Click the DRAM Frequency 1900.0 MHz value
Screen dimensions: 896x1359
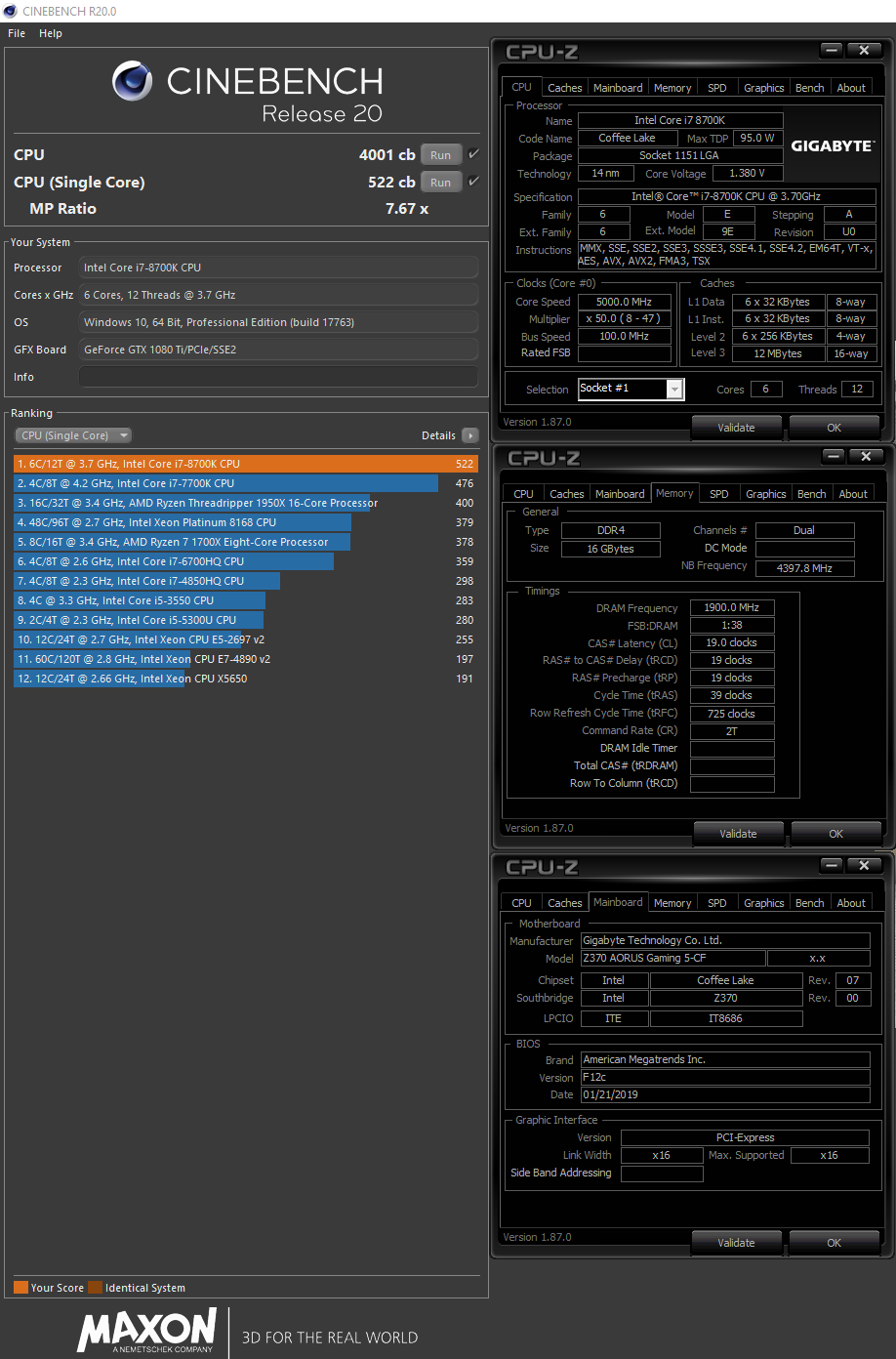(x=731, y=607)
